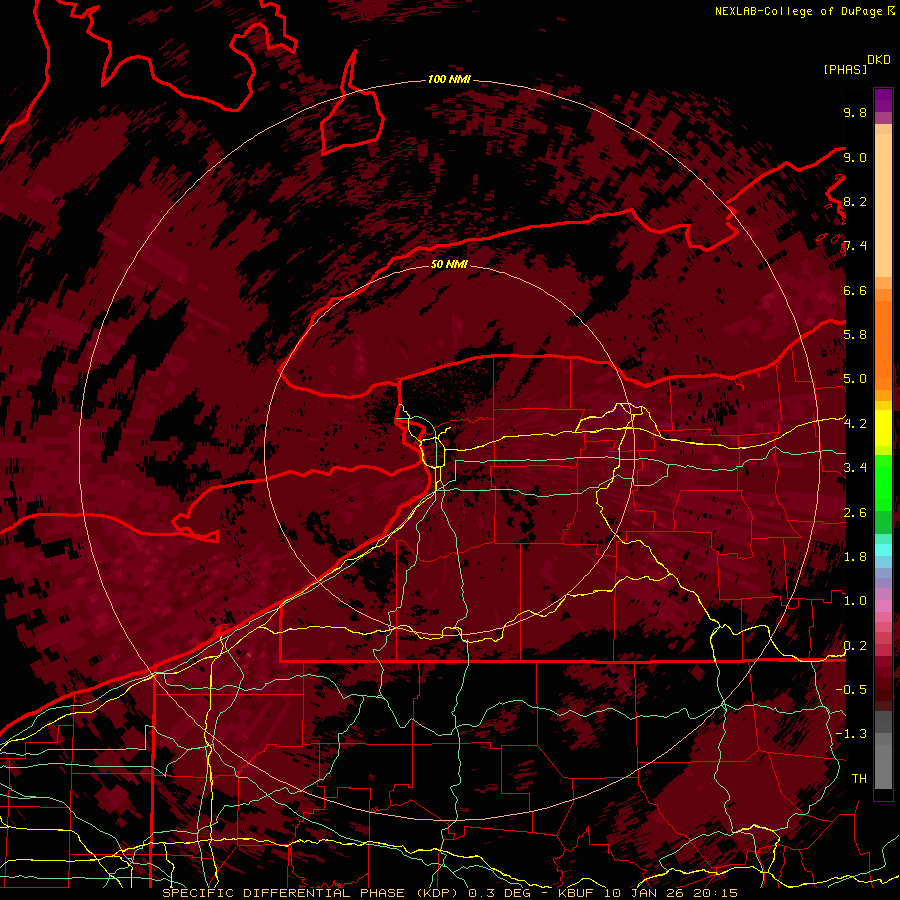900x900 pixels.
Task: Click the 5.0 scale label
Action: 855,379
